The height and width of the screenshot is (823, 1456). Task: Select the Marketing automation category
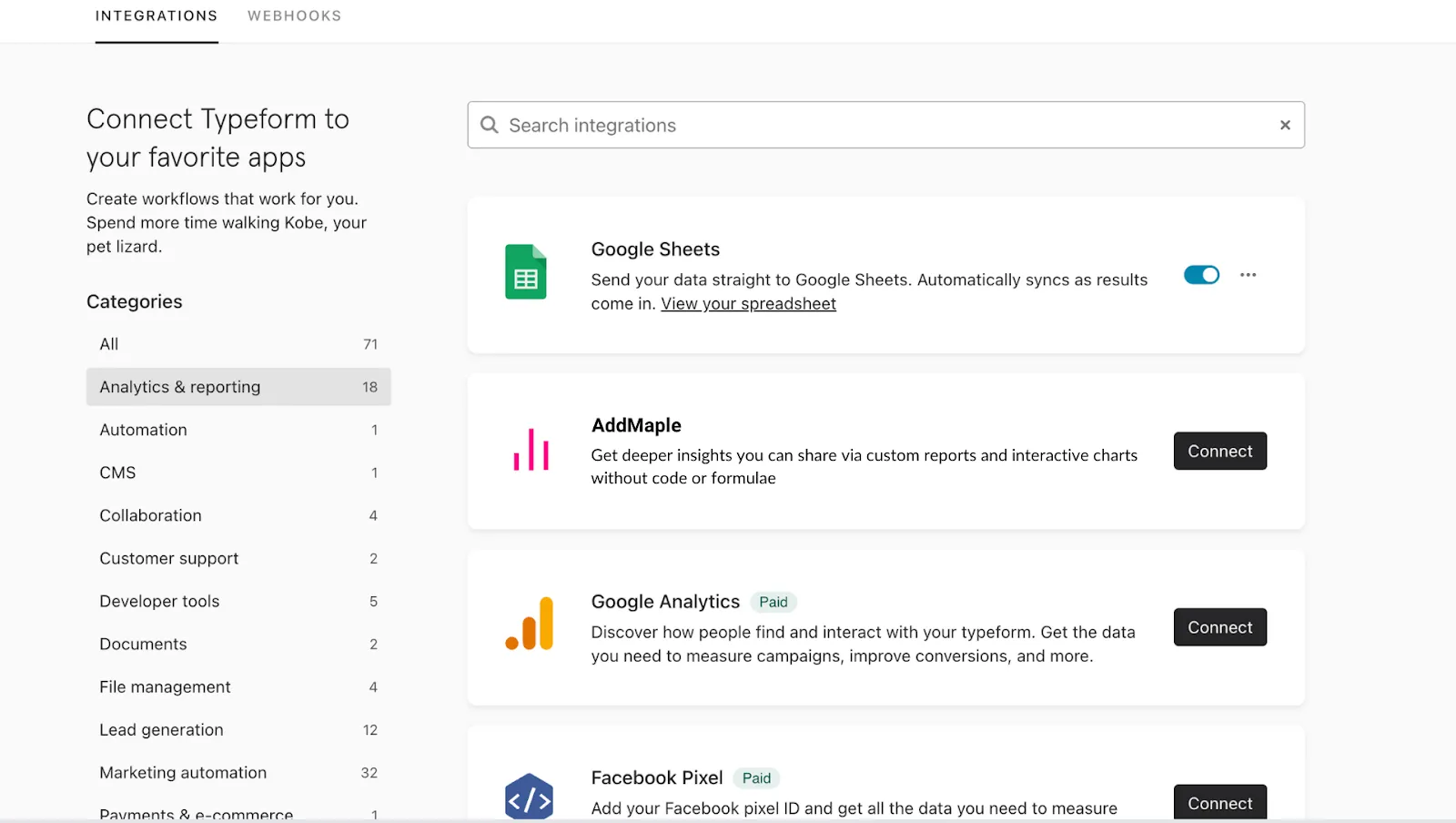[238, 772]
